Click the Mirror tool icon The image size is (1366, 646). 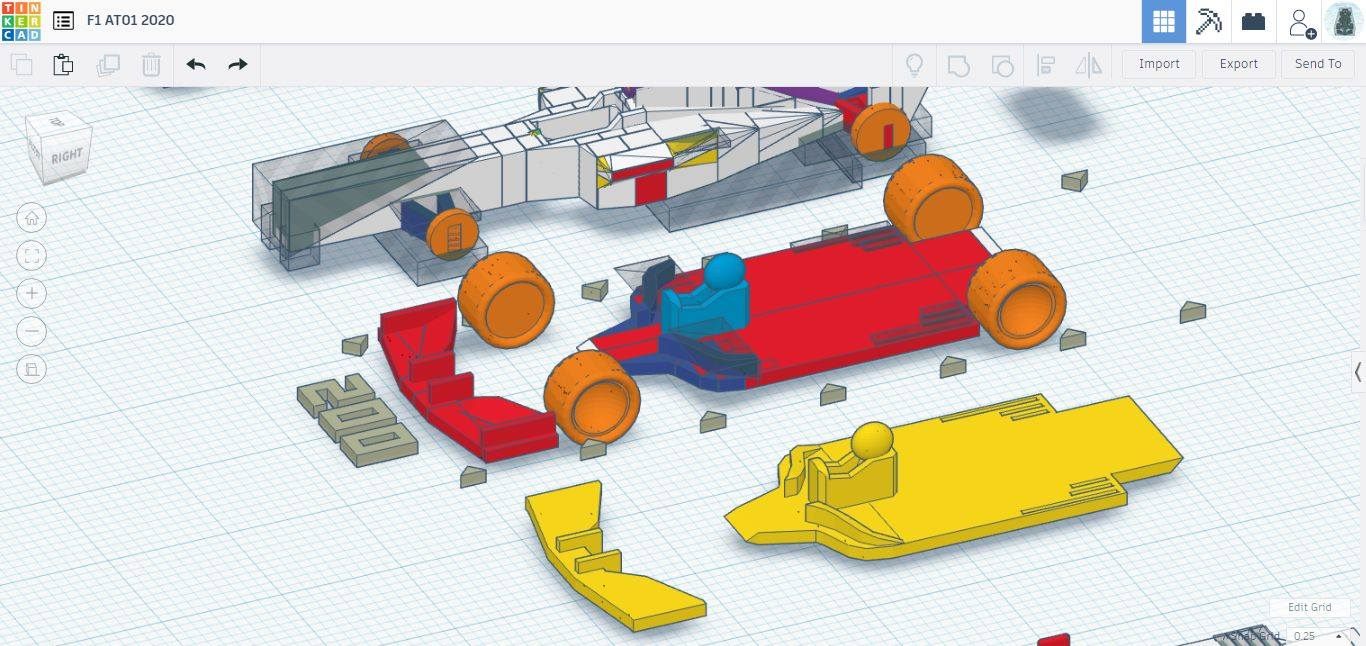1088,65
